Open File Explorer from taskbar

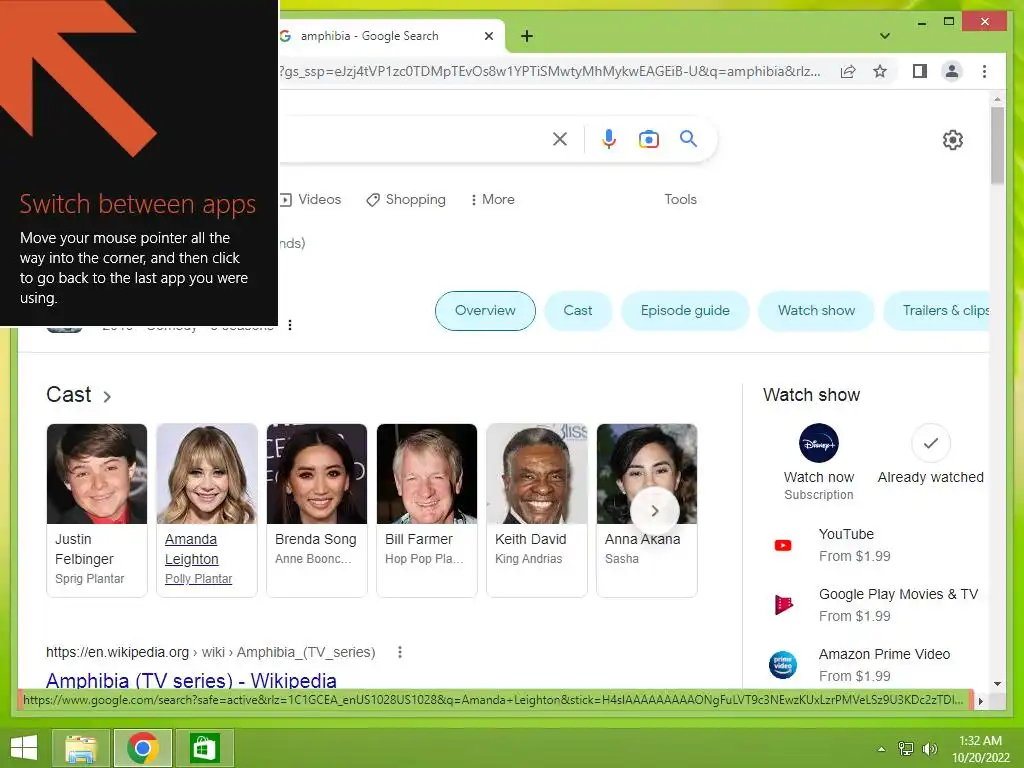(80, 748)
